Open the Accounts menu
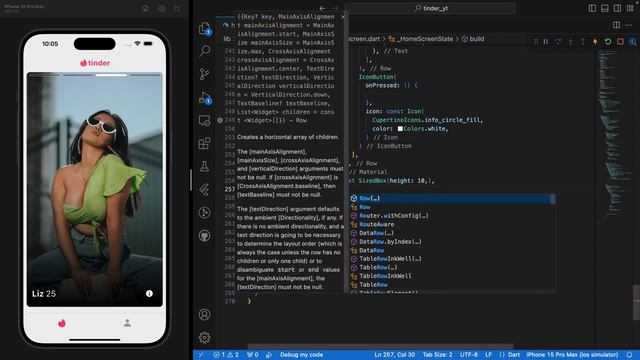 click(x=204, y=314)
